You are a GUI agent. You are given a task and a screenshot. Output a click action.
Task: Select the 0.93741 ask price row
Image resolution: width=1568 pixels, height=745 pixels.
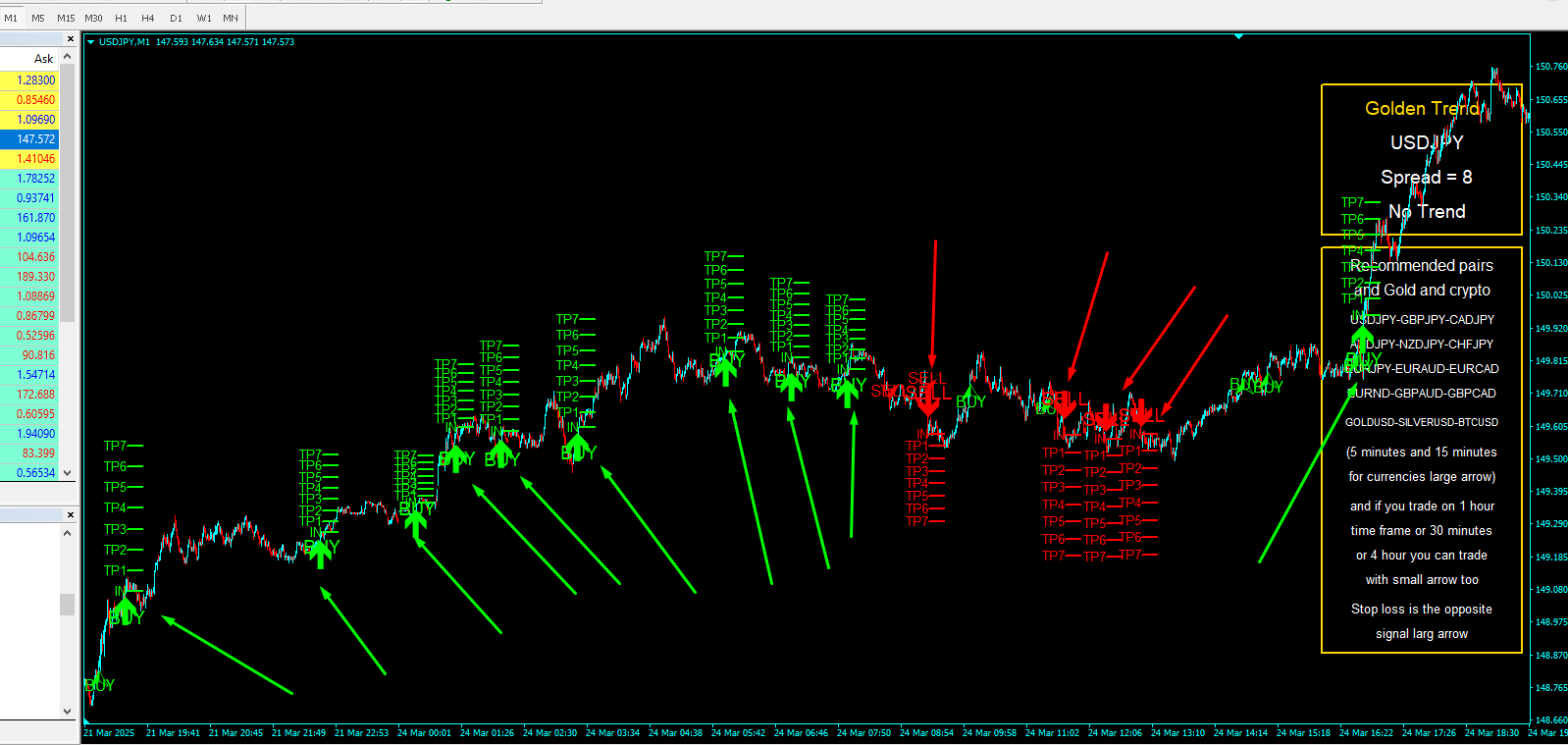(x=29, y=198)
